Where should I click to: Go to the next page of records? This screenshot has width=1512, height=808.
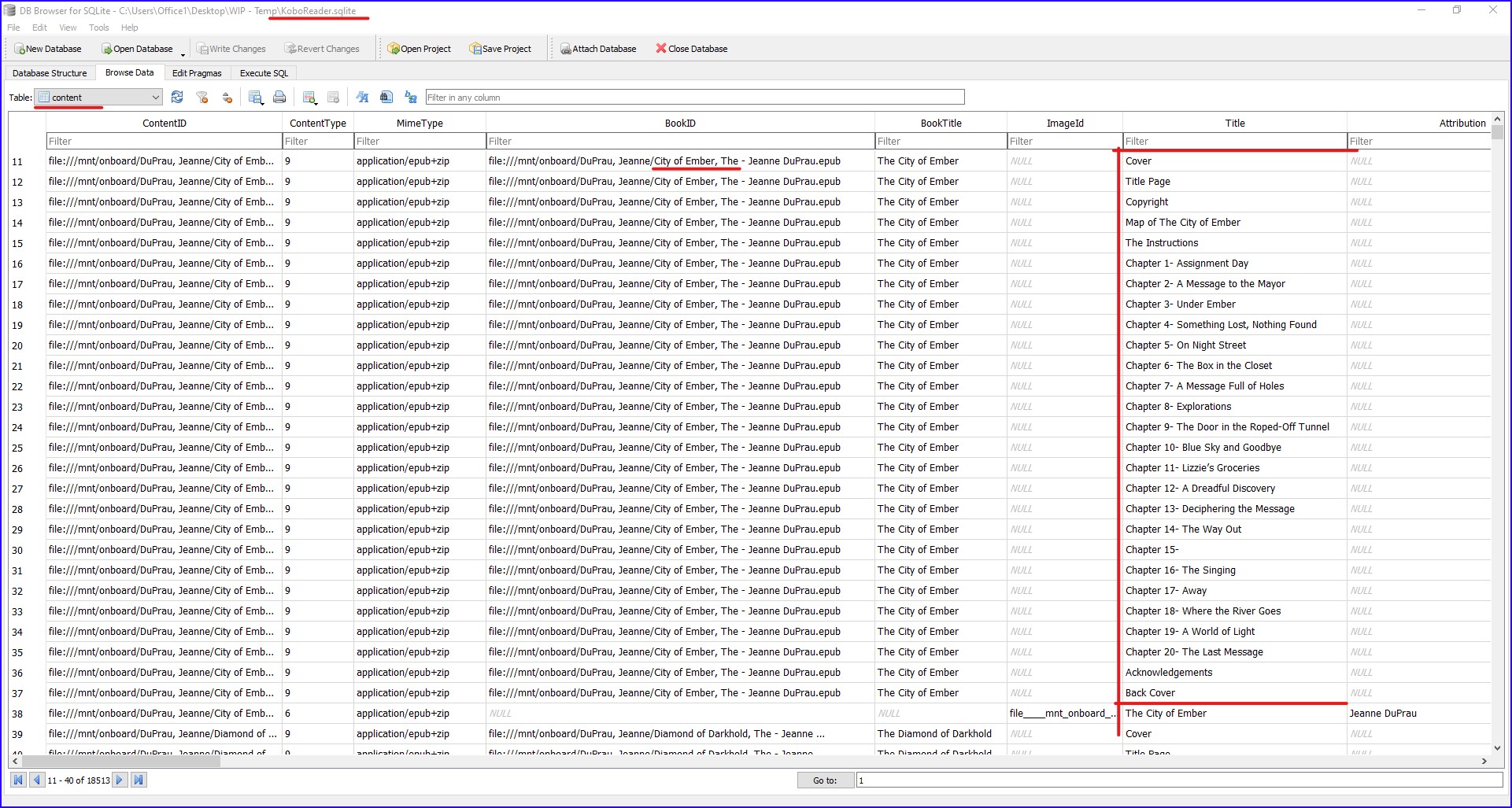(120, 780)
